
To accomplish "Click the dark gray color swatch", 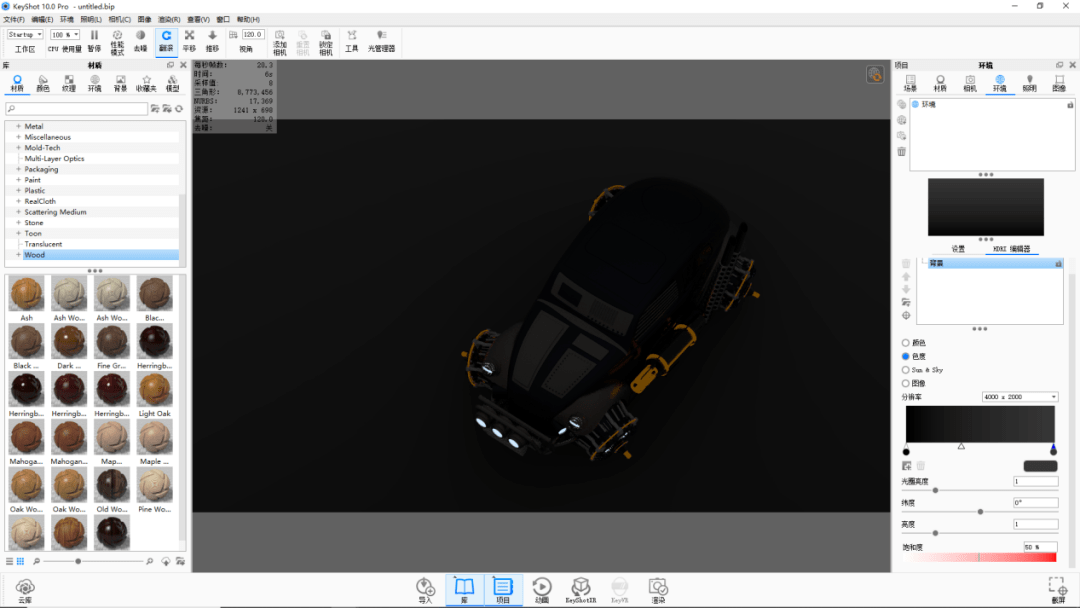I will click(x=1040, y=466).
